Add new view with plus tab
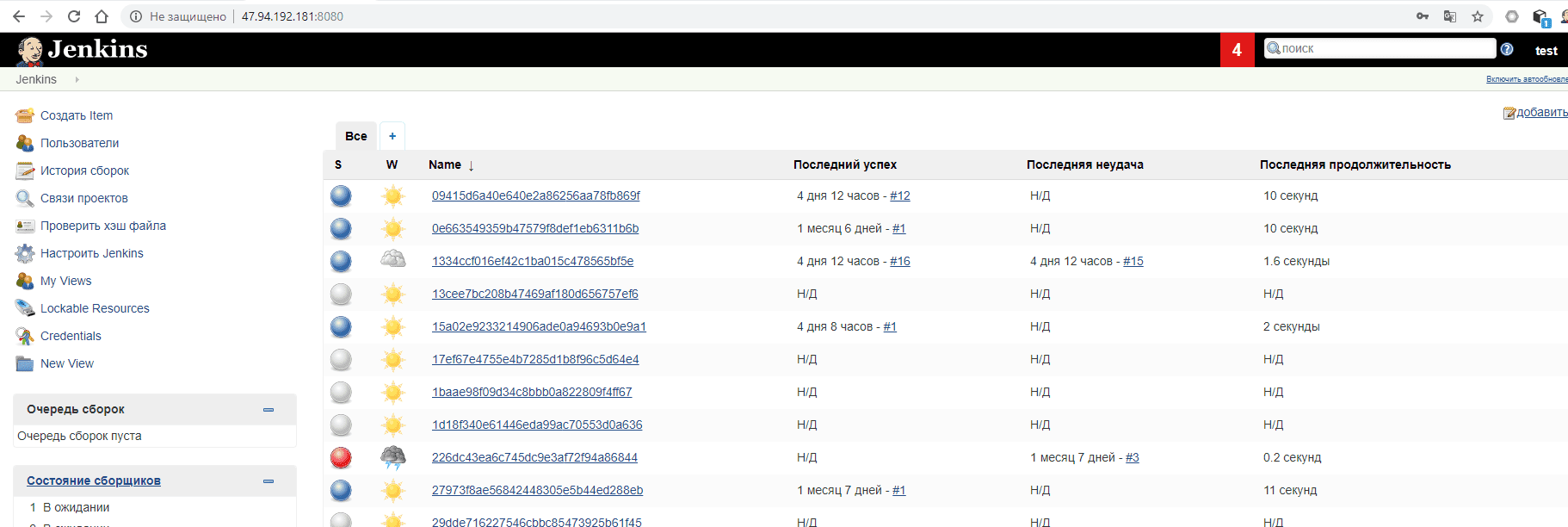 point(392,136)
